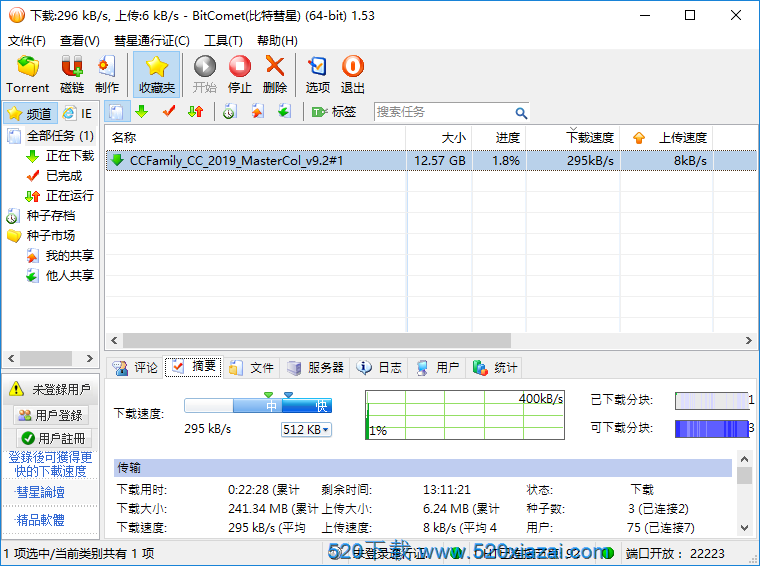Open the 摘要 summary tab
The width and height of the screenshot is (760, 566).
point(193,367)
